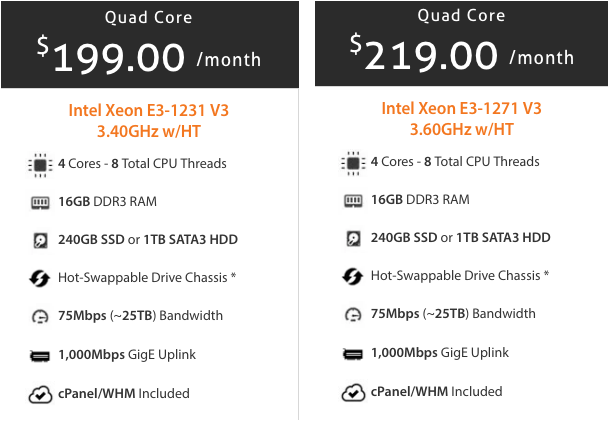Viewport: 610px width, 421px height.
Task: Click the cPanel cloud checkmark icon in the $199 plan
Action: [40, 394]
